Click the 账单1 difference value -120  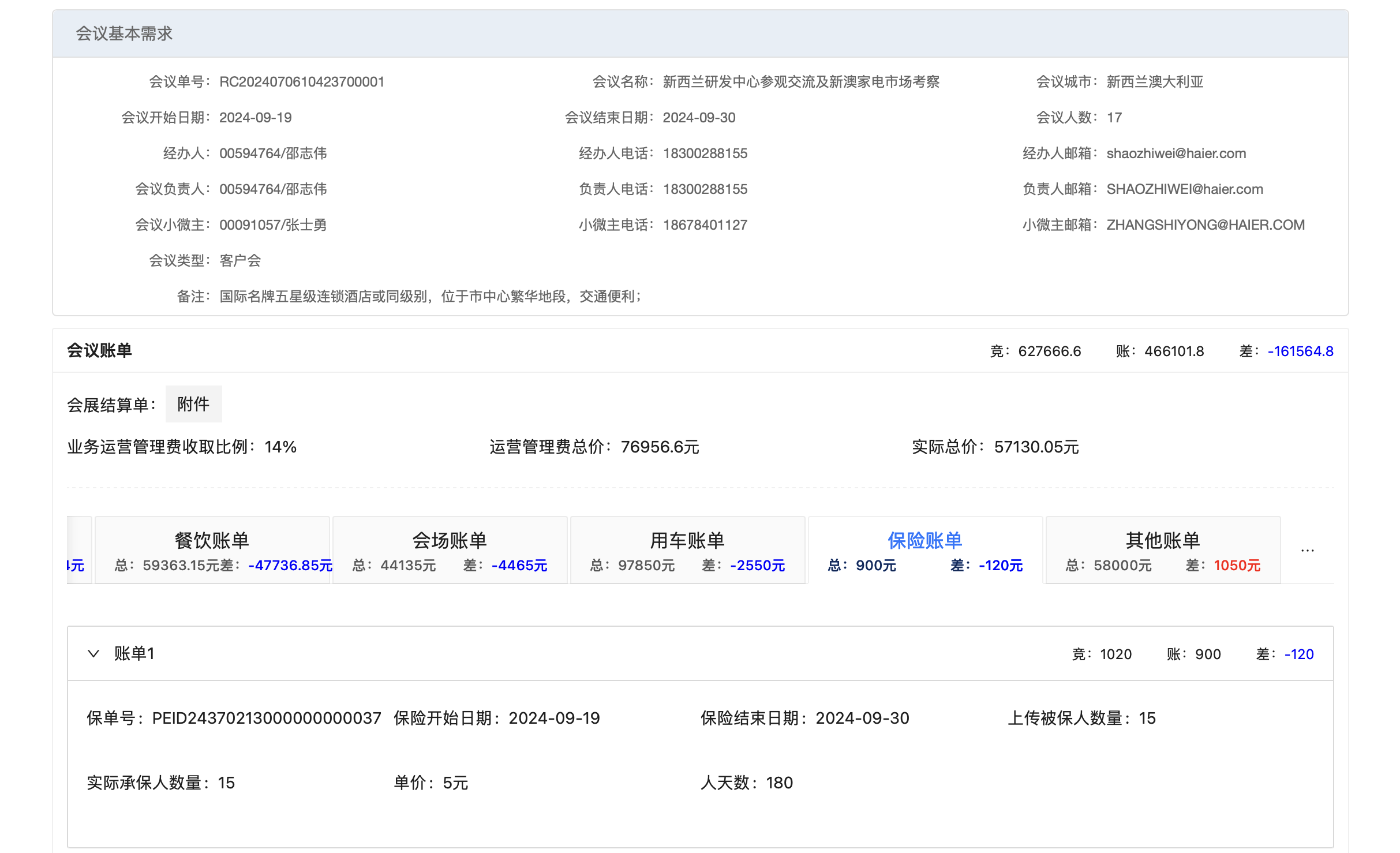click(x=1298, y=654)
